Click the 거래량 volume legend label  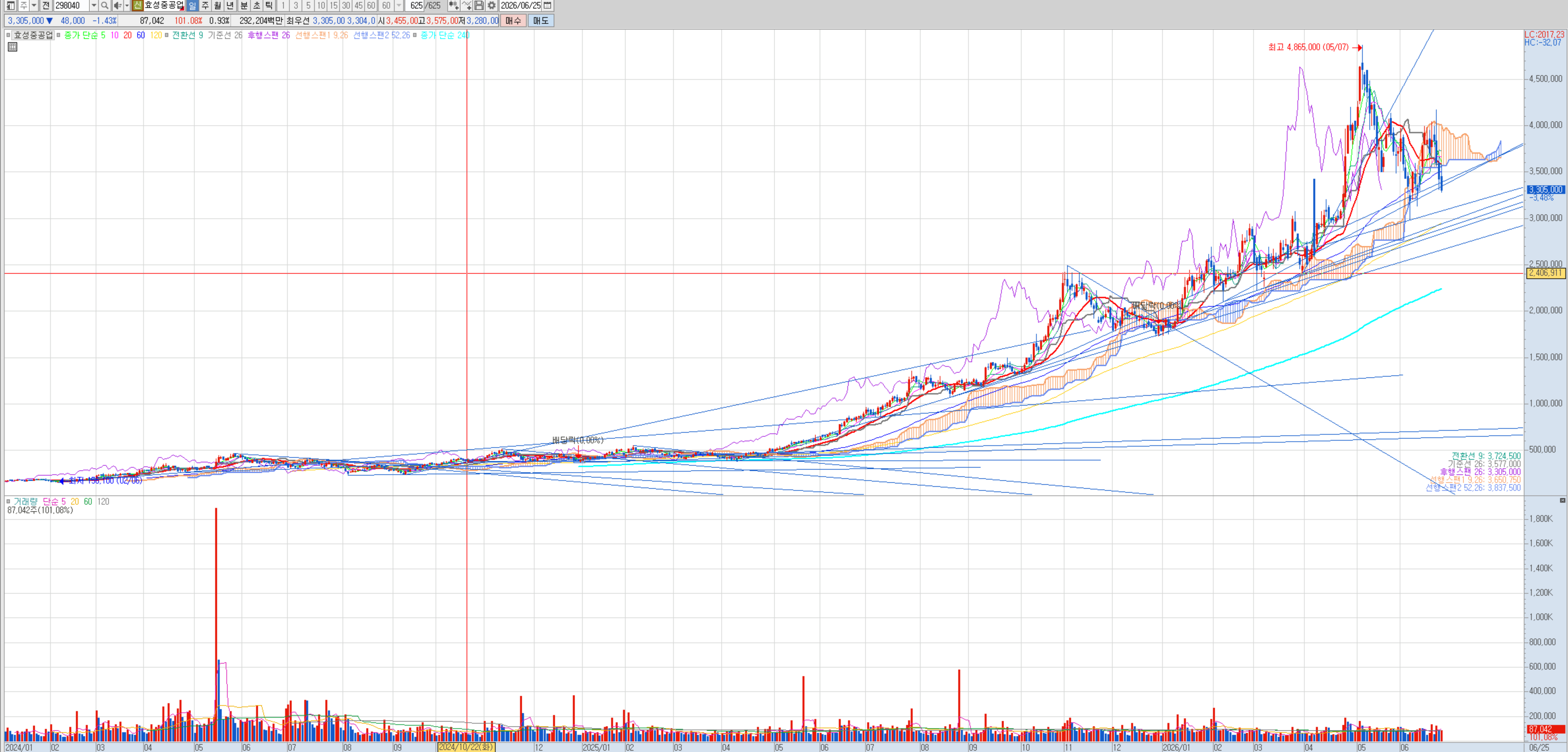[x=25, y=501]
